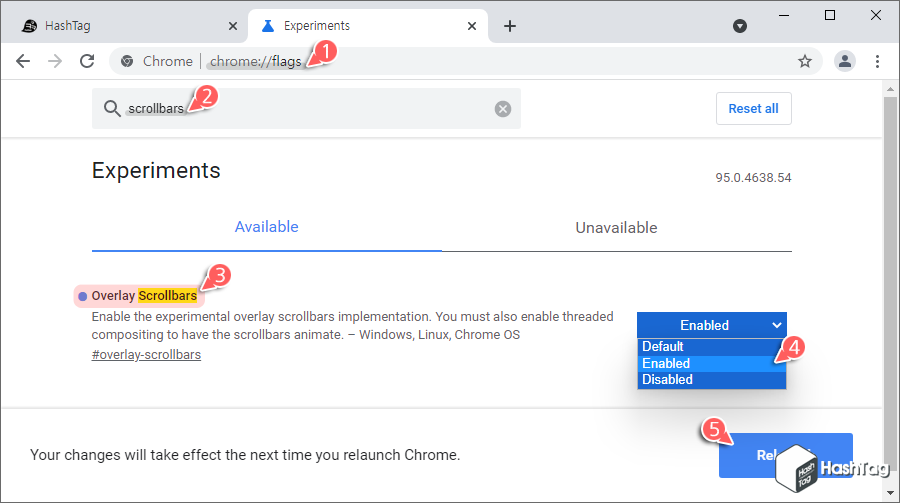Maximize the Chrome window

tap(829, 16)
